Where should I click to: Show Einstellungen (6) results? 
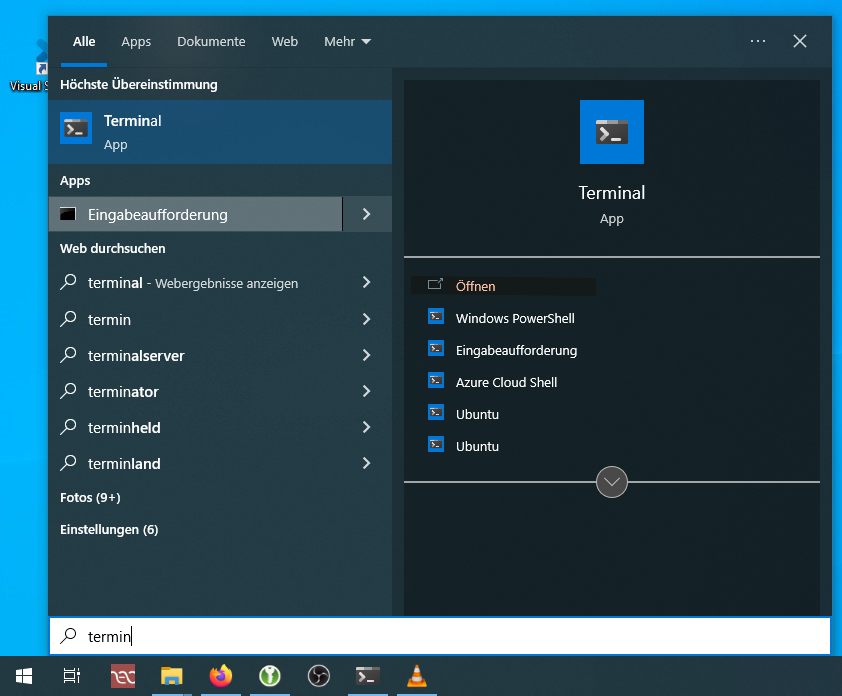click(x=109, y=530)
